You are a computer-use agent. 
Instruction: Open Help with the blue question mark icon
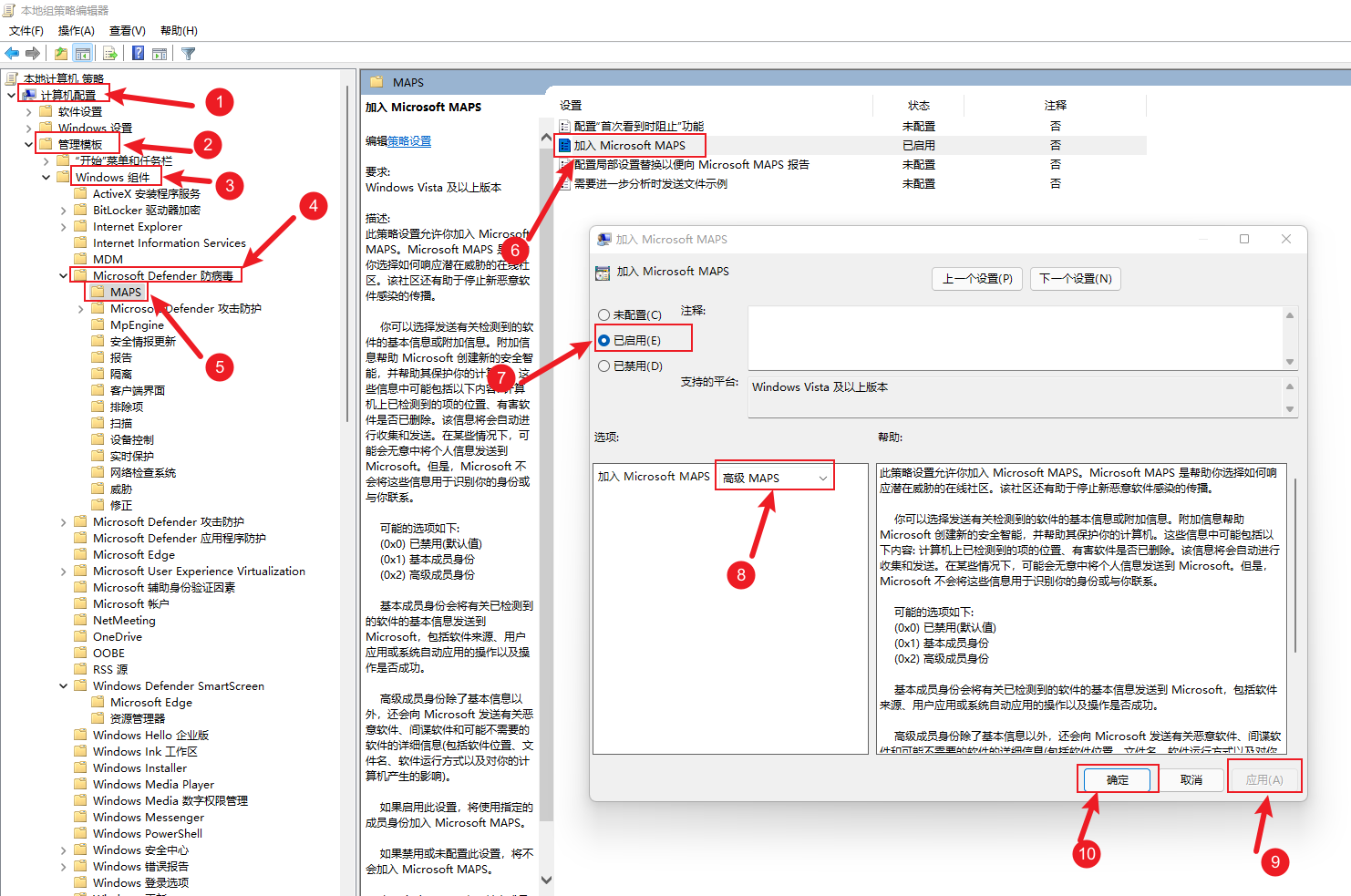[x=138, y=54]
